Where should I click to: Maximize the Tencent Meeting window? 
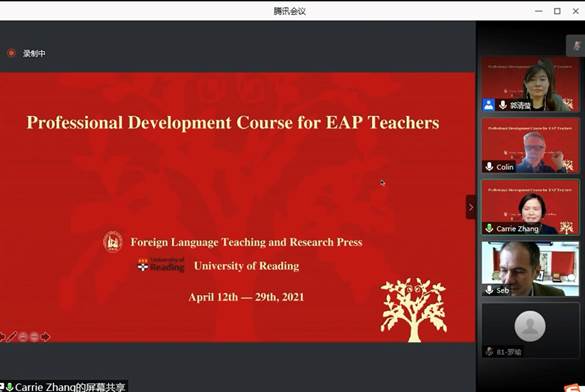pyautogui.click(x=557, y=11)
